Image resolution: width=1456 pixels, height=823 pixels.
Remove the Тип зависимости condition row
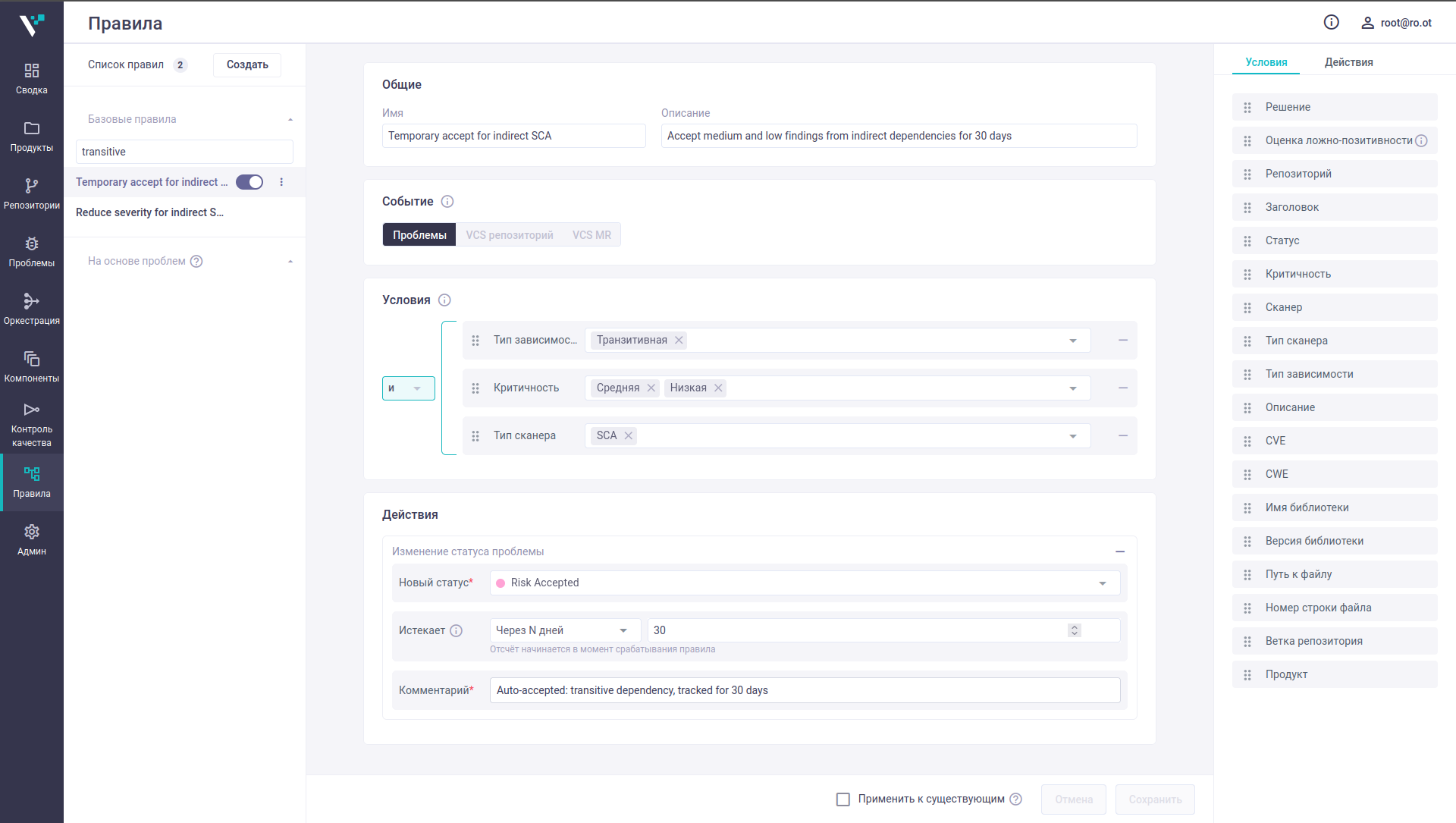[x=1123, y=340]
